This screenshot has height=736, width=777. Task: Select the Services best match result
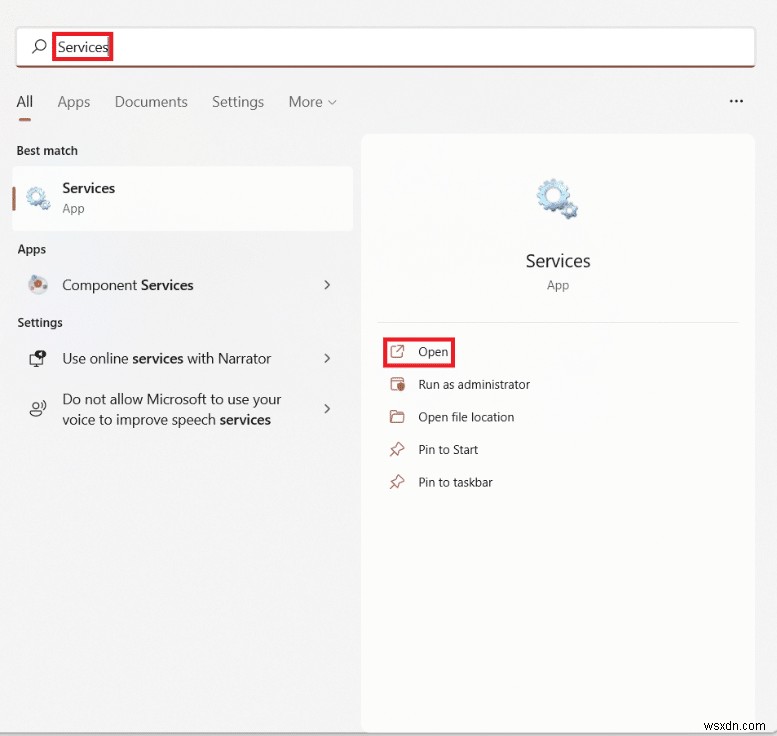point(183,198)
